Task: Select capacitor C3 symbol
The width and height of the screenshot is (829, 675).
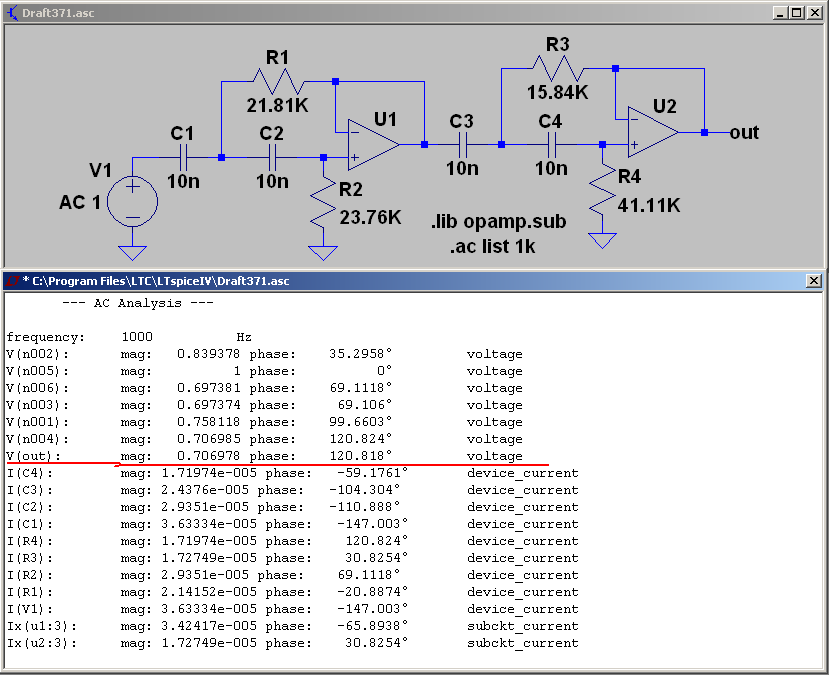Action: click(463, 144)
